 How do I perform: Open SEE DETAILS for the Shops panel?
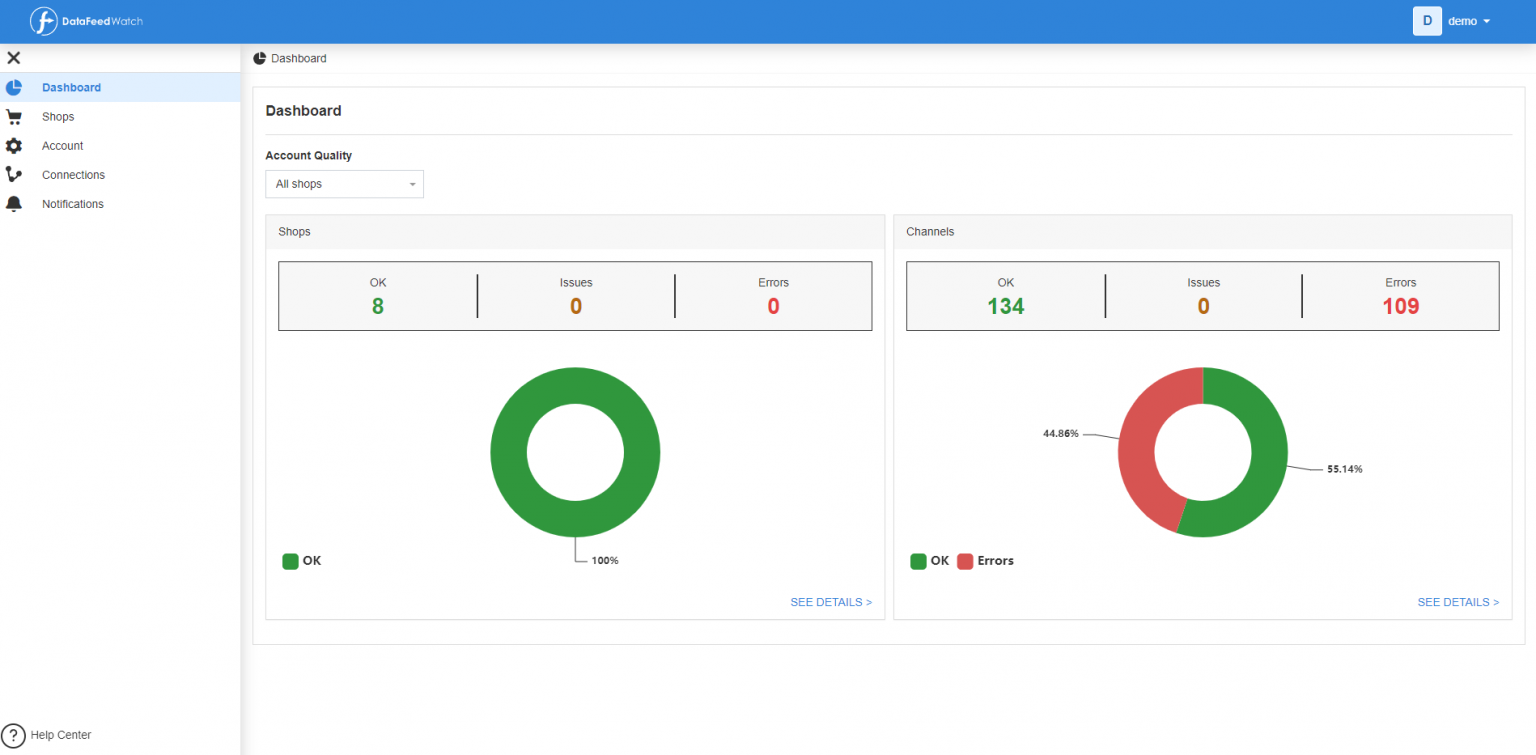tap(831, 602)
